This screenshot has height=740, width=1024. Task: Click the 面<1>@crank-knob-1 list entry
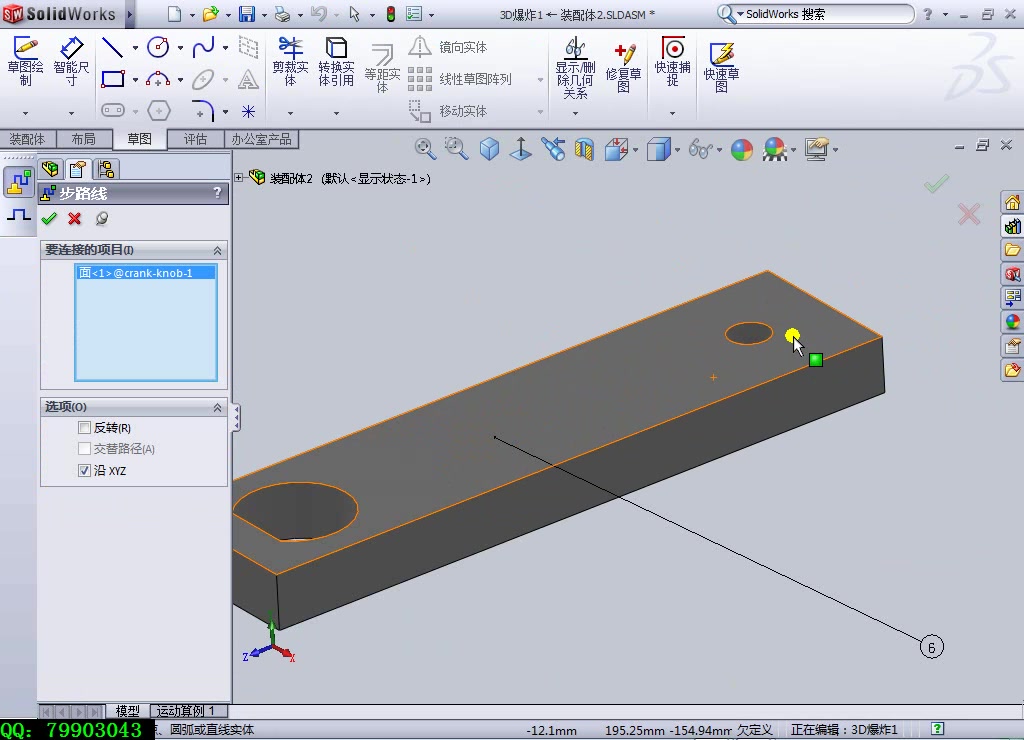coord(136,272)
